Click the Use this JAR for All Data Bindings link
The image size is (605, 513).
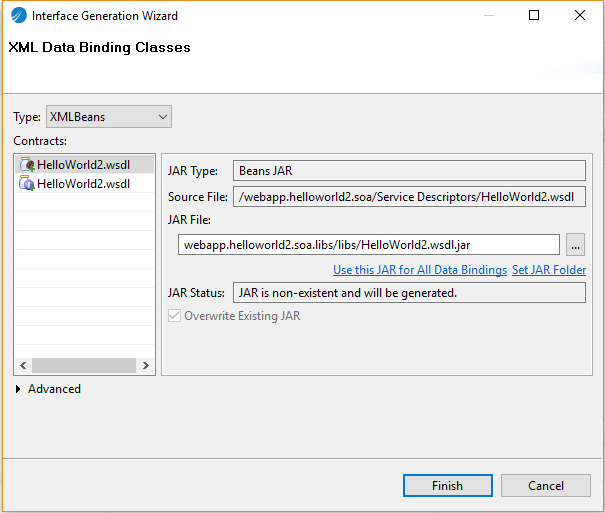420,270
